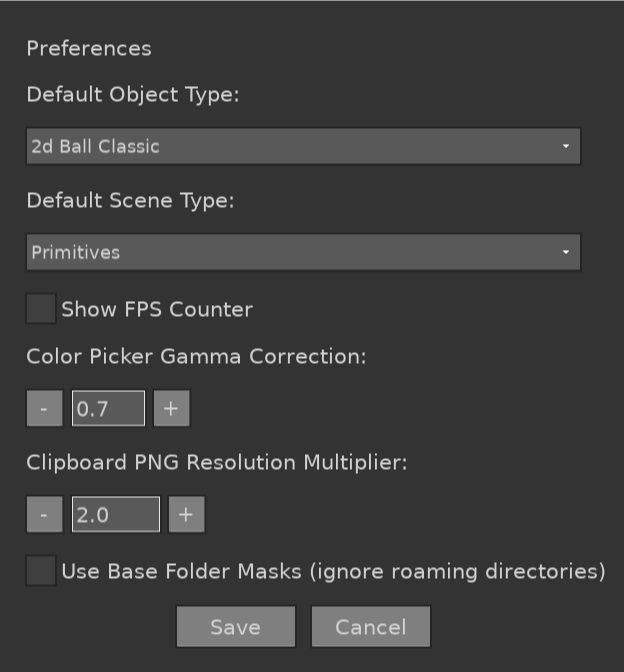624x672 pixels.
Task: Focus the gamma correction field showing 0.7
Action: 108,409
